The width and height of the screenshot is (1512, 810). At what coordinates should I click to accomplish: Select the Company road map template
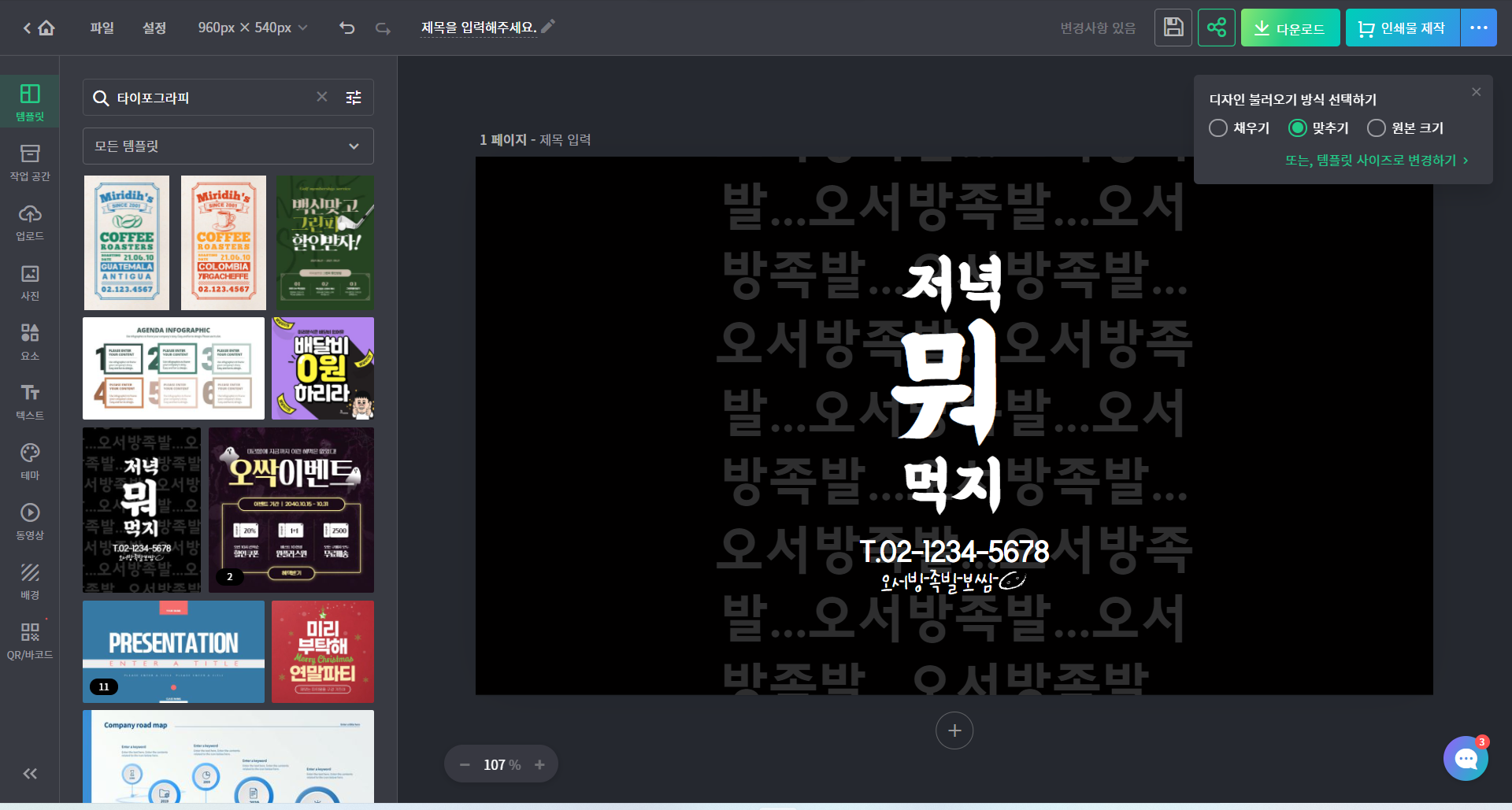228,756
